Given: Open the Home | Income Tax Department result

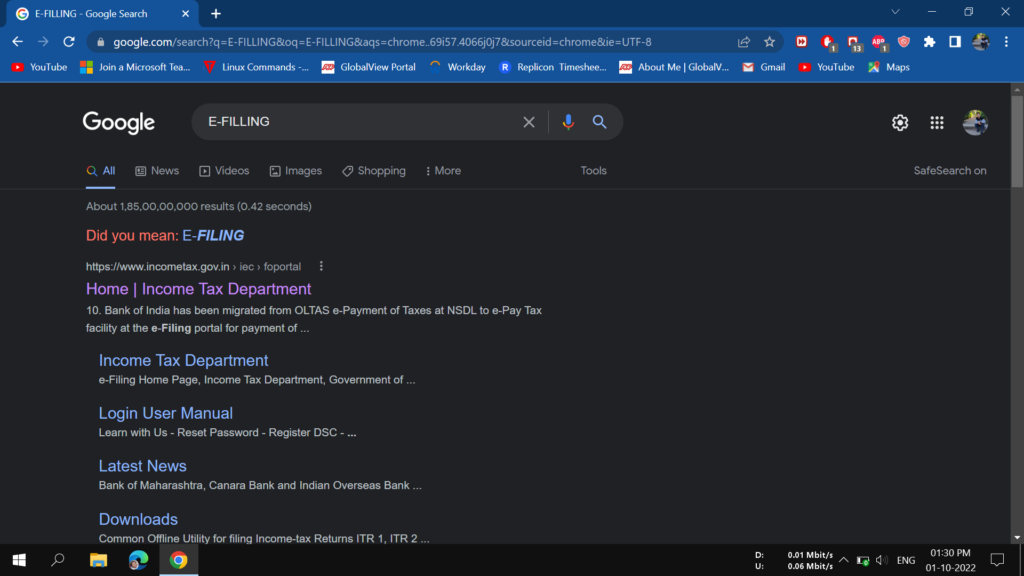Looking at the screenshot, I should tap(199, 289).
